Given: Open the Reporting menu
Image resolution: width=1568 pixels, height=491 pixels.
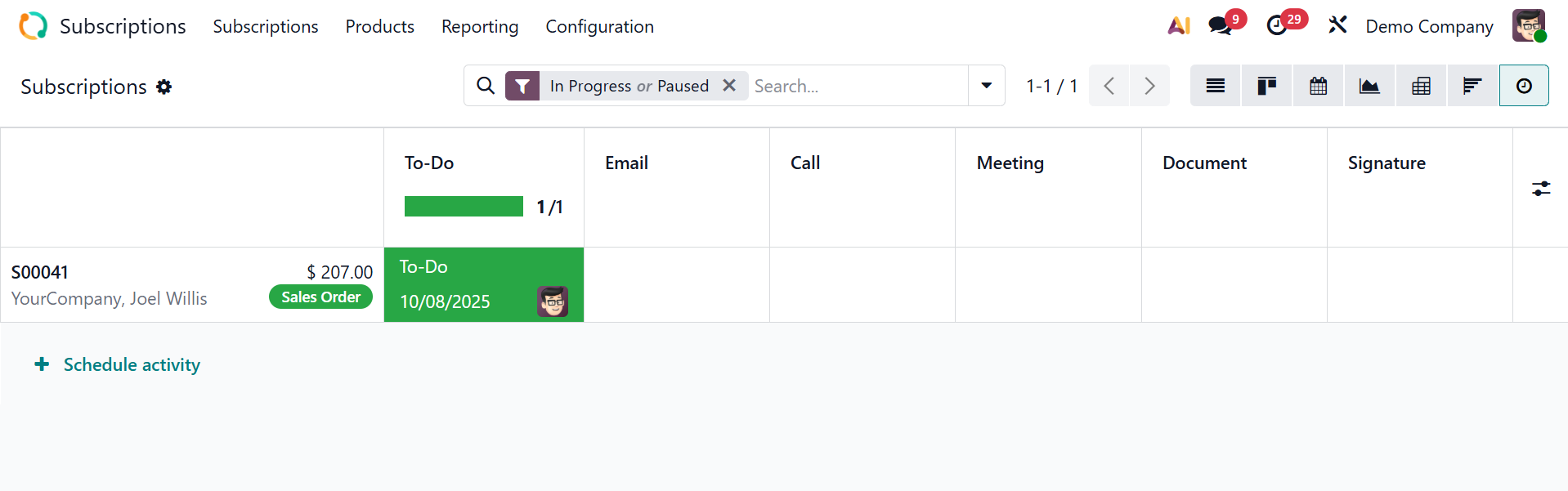Looking at the screenshot, I should point(480,27).
